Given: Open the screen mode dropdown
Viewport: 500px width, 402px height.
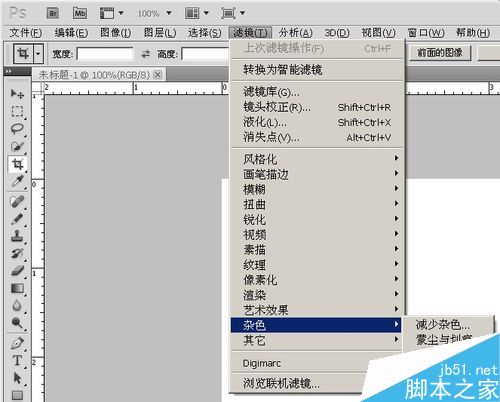Looking at the screenshot, I should coord(233,13).
